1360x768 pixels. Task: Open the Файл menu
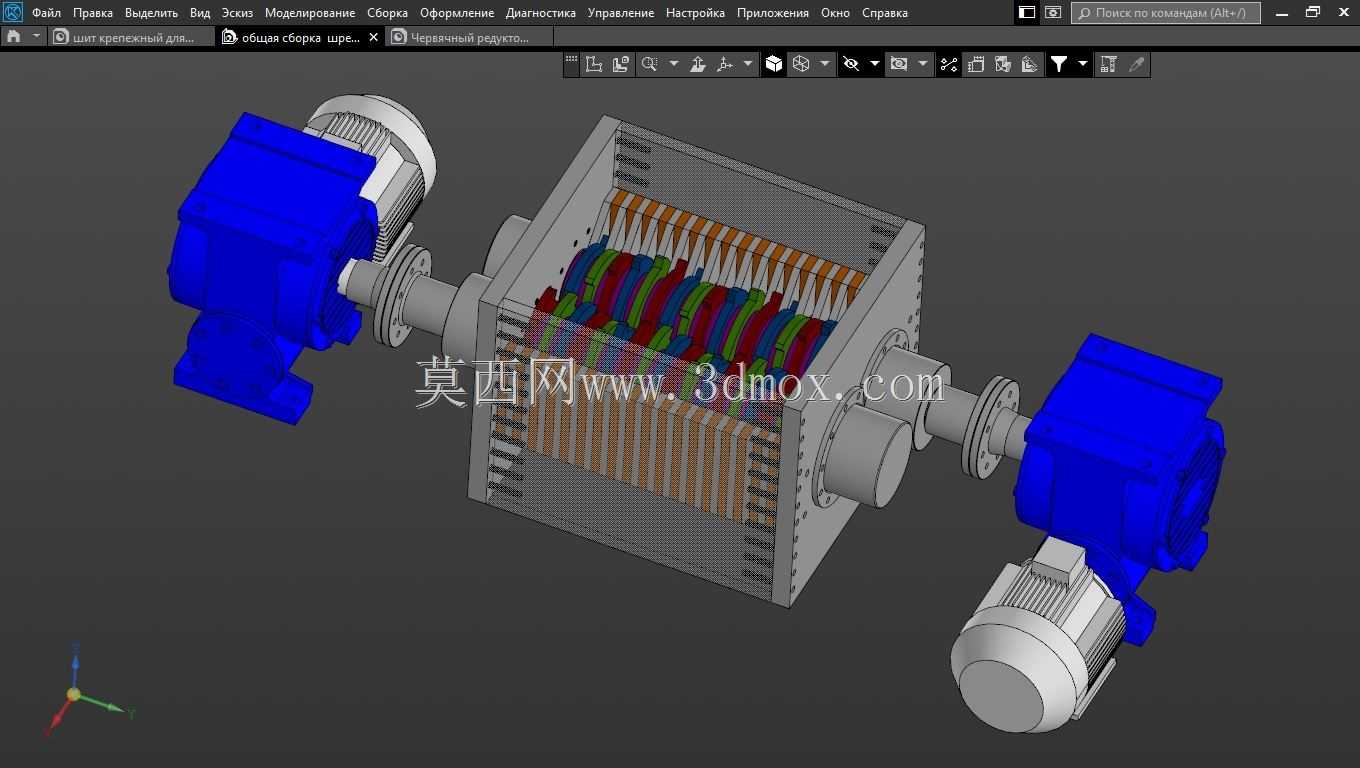[46, 13]
